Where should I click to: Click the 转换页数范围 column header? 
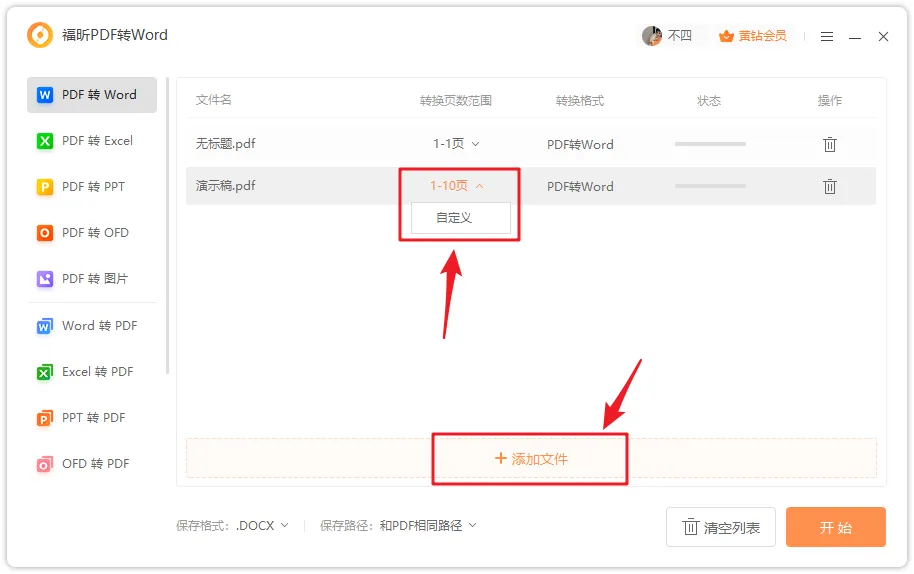click(x=456, y=101)
